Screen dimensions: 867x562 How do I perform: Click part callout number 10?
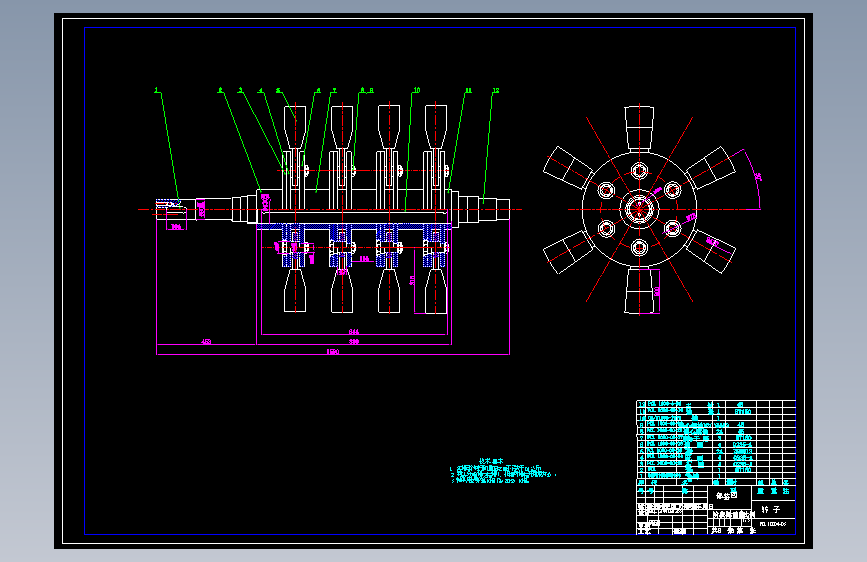coord(416,90)
